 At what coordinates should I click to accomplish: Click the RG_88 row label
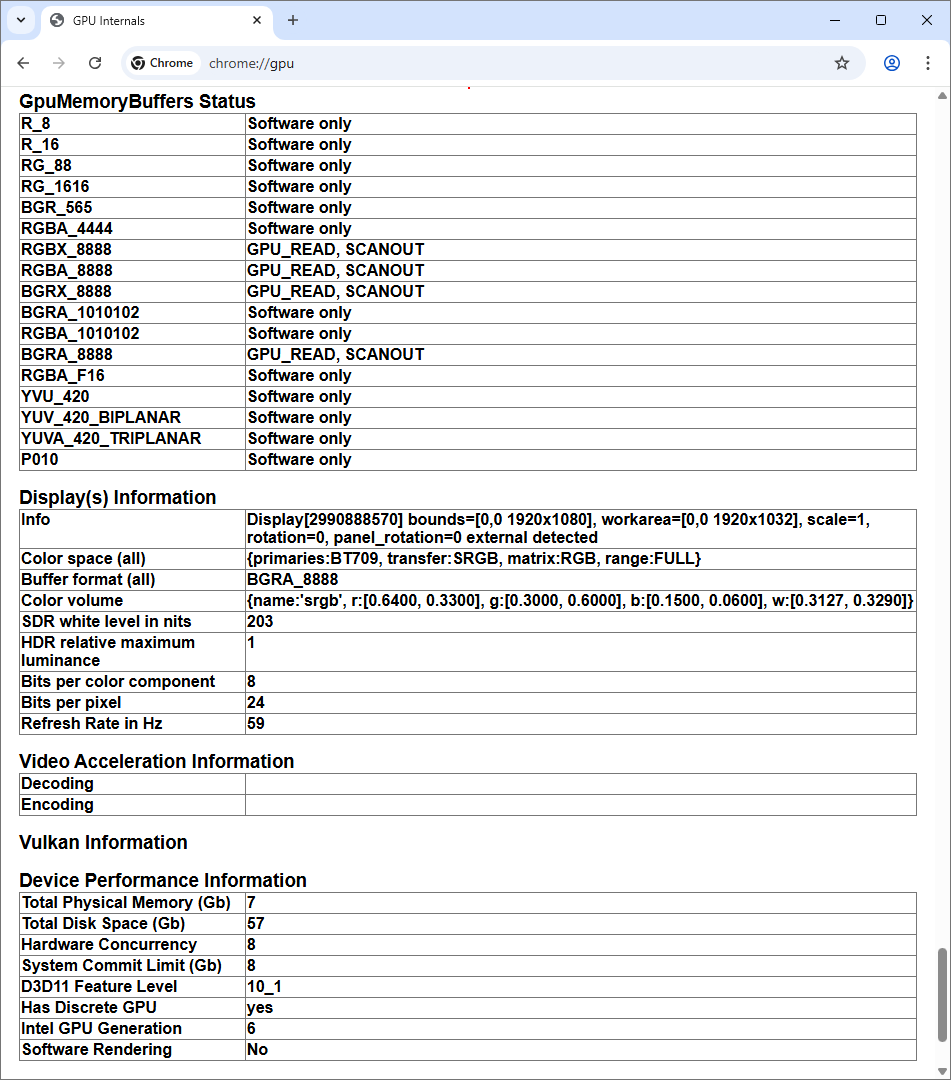[46, 166]
